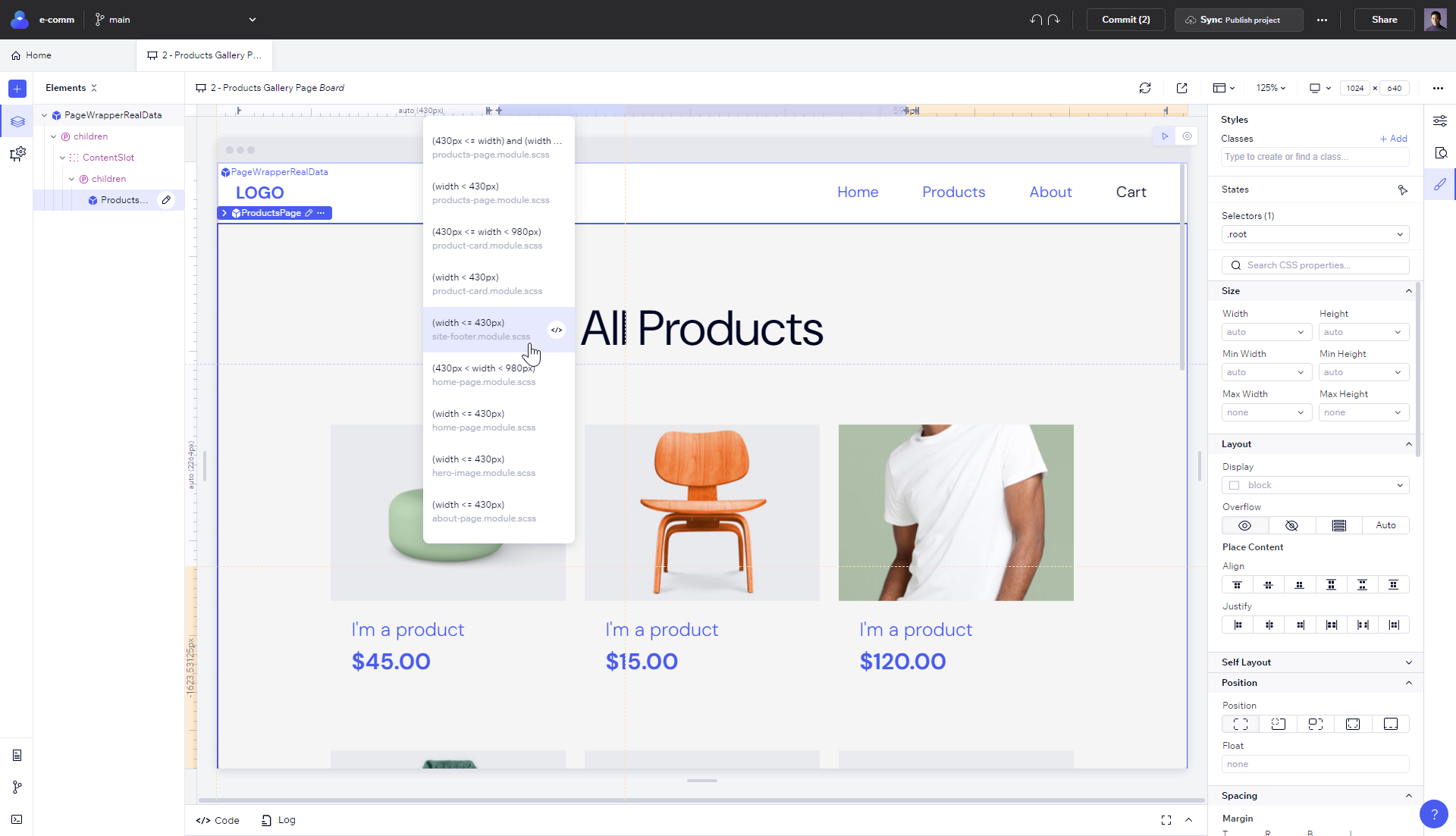The width and height of the screenshot is (1456, 836).
Task: Set overflow to visible eye icon
Action: 1244,525
